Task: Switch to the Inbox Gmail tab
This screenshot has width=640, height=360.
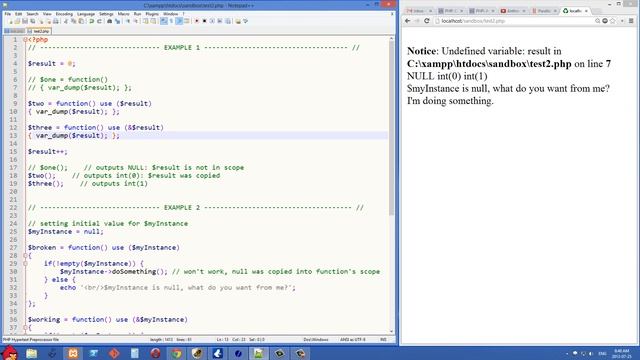Action: (x=418, y=11)
